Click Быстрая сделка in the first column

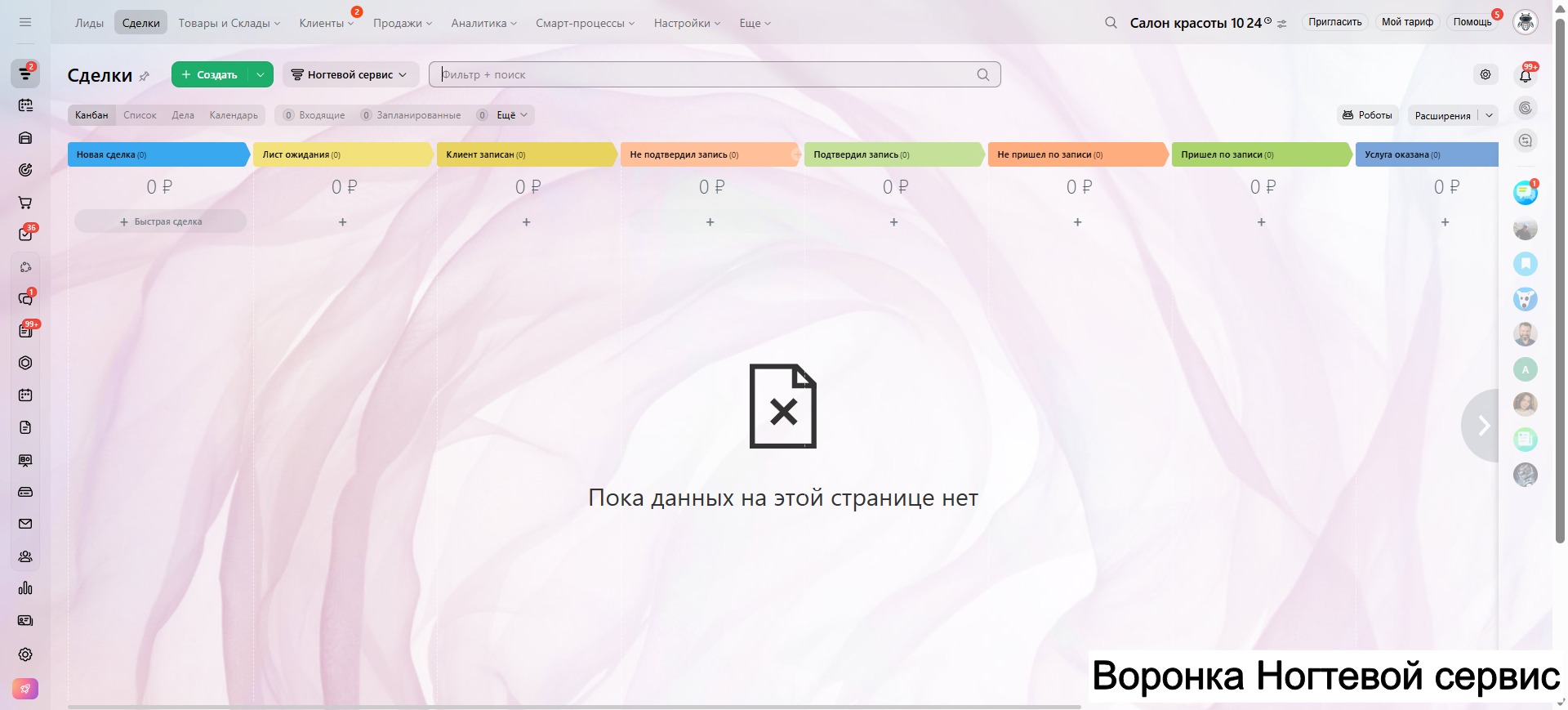click(x=161, y=221)
